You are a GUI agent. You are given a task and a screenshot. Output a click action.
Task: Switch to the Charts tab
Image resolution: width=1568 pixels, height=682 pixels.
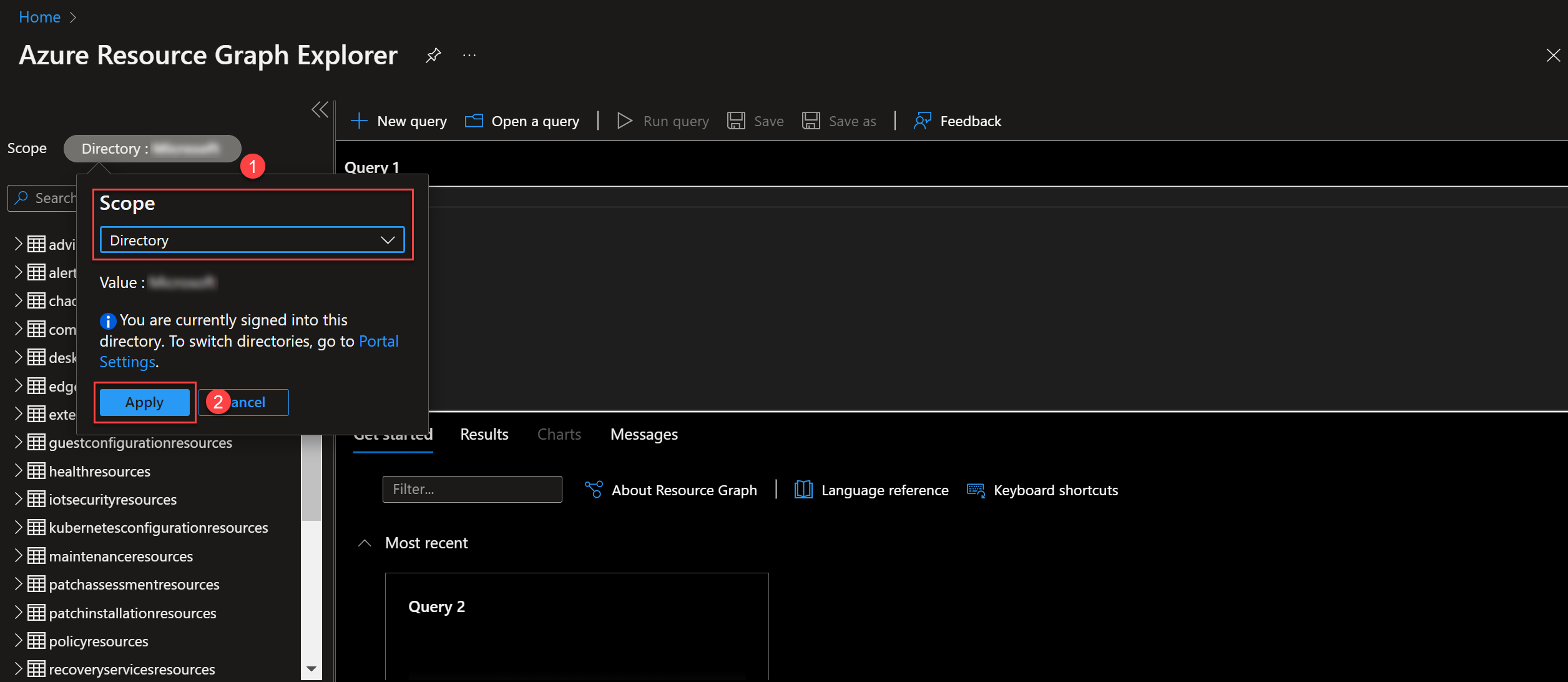[x=559, y=435]
